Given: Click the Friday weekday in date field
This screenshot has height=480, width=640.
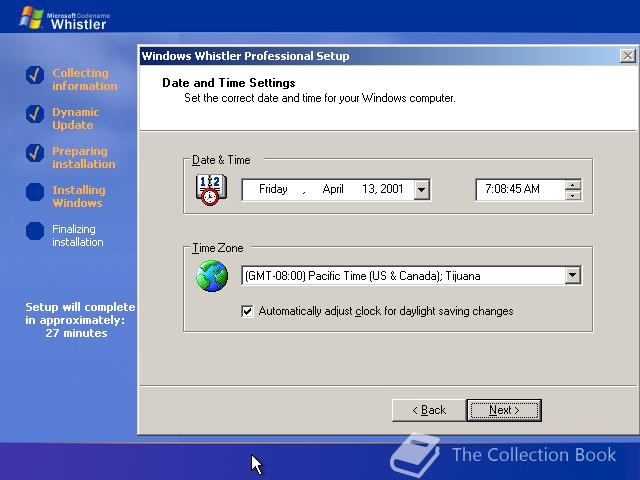Looking at the screenshot, I should coord(273,189).
